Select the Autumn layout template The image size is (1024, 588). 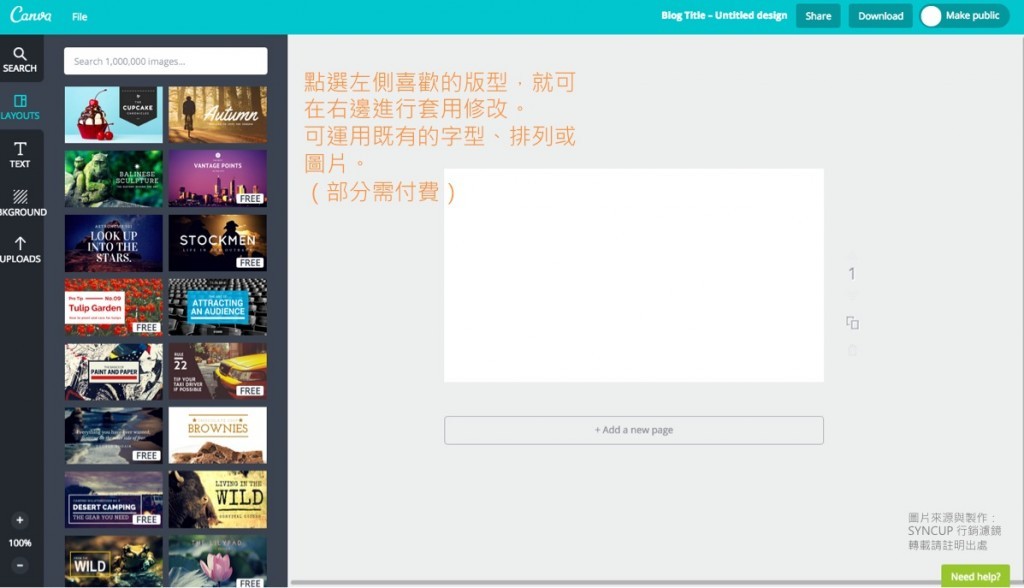(x=218, y=114)
